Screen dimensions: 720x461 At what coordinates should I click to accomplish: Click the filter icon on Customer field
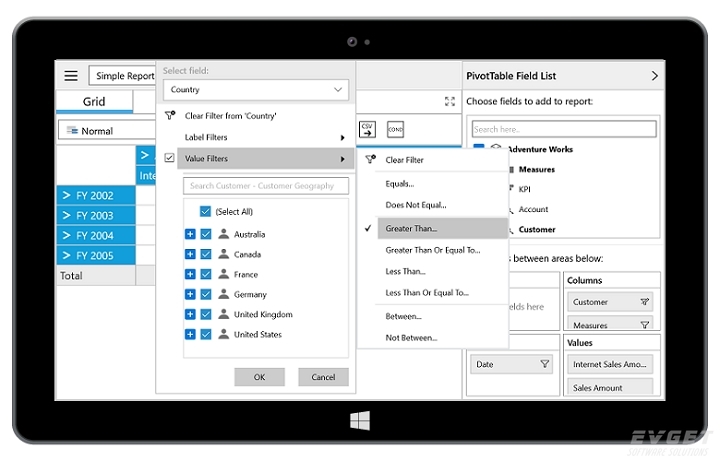pos(644,302)
